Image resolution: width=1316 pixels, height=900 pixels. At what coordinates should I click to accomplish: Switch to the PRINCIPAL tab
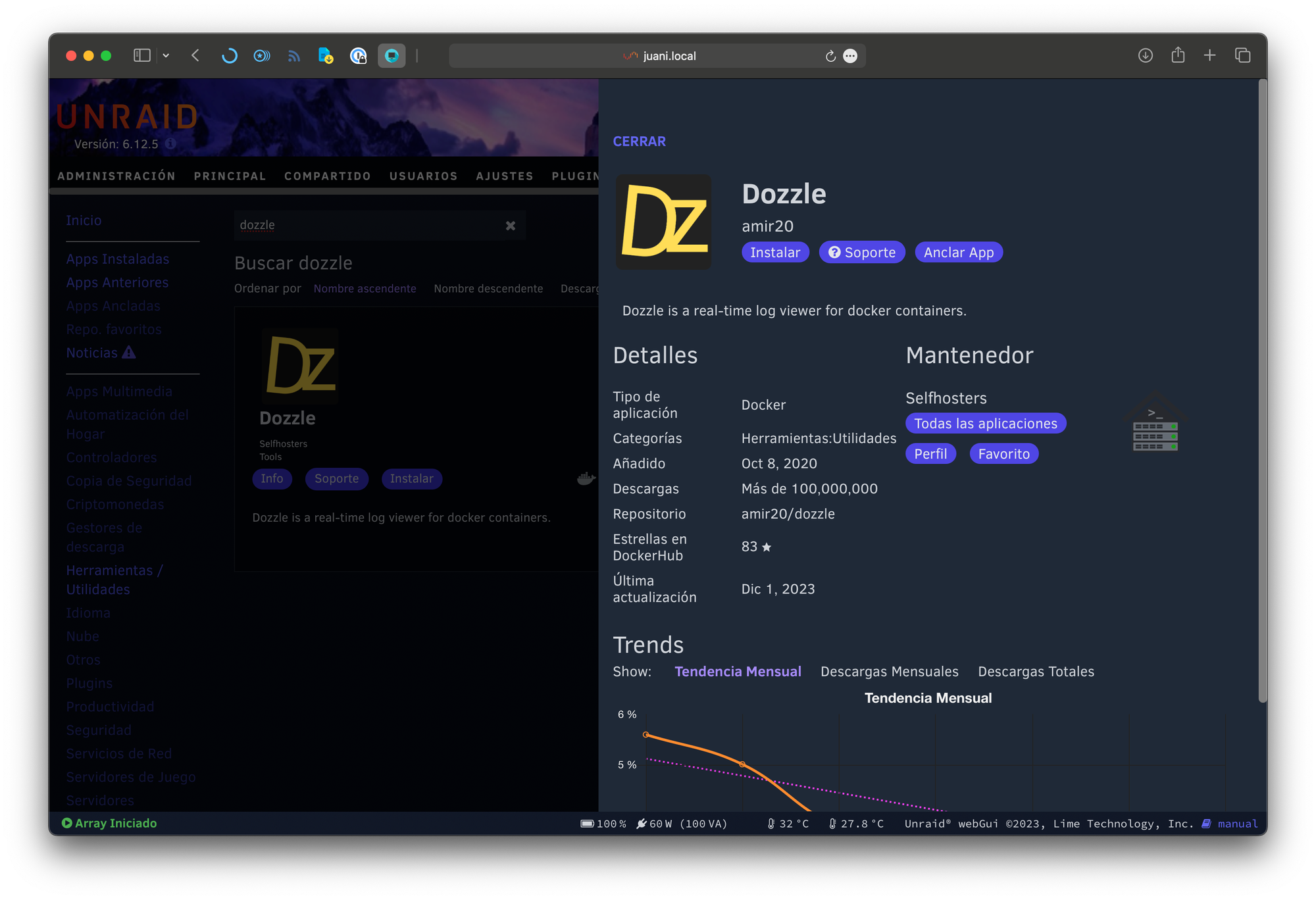[x=230, y=176]
